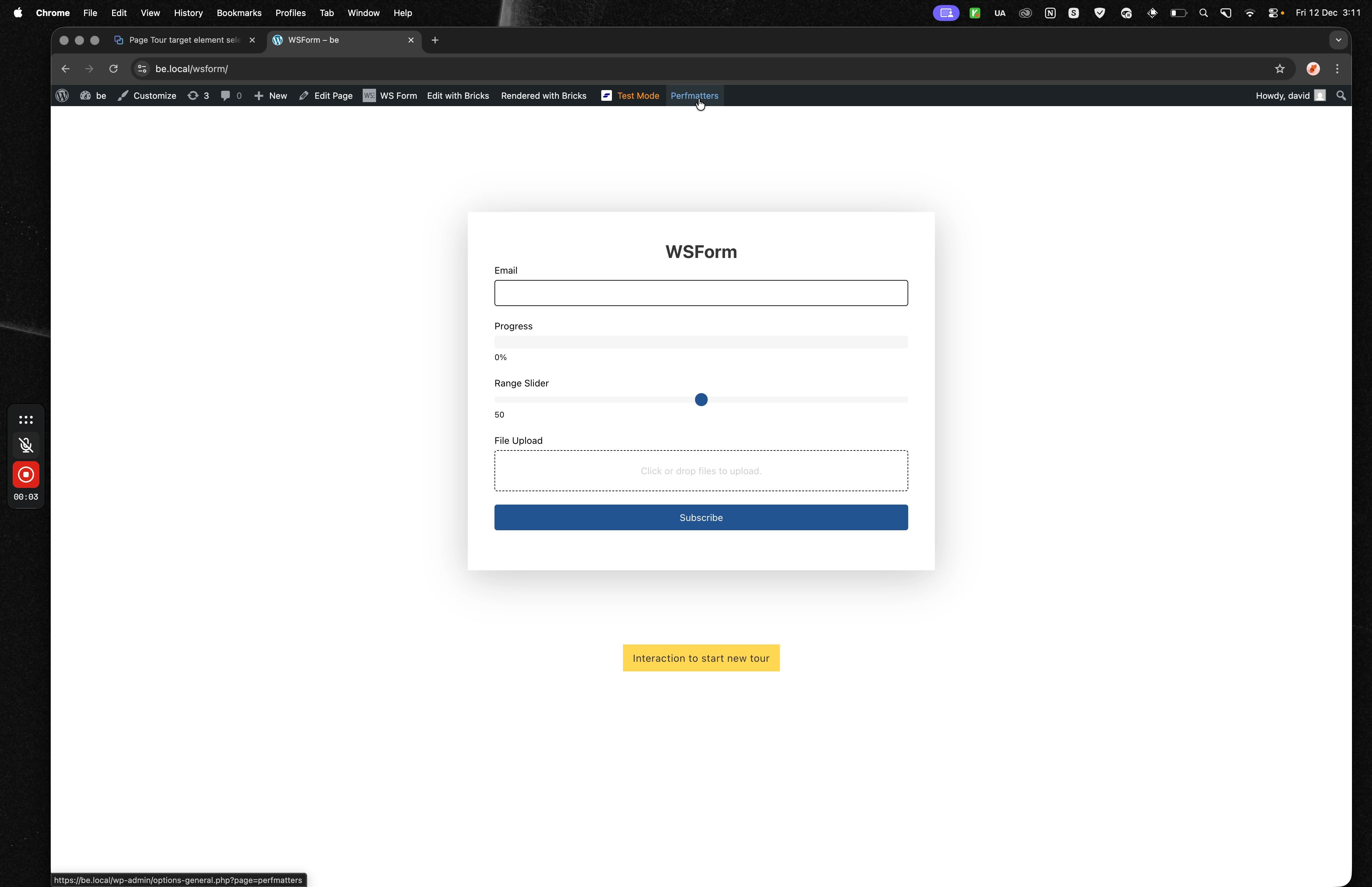Open the Window menu
1372x887 pixels.
[x=363, y=13]
